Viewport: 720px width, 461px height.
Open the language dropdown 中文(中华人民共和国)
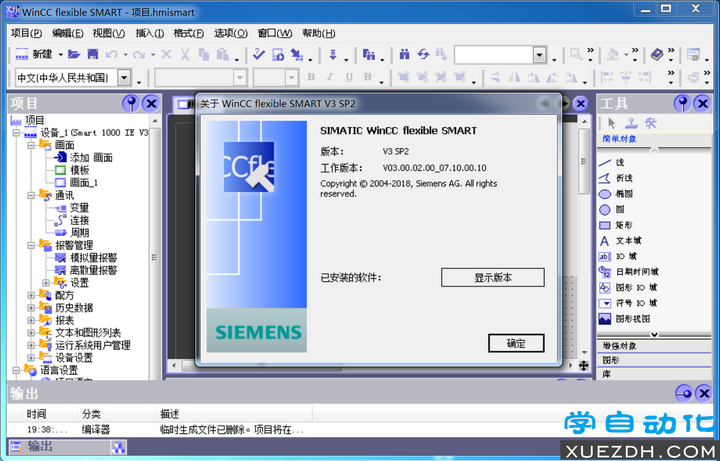pyautogui.click(x=124, y=78)
